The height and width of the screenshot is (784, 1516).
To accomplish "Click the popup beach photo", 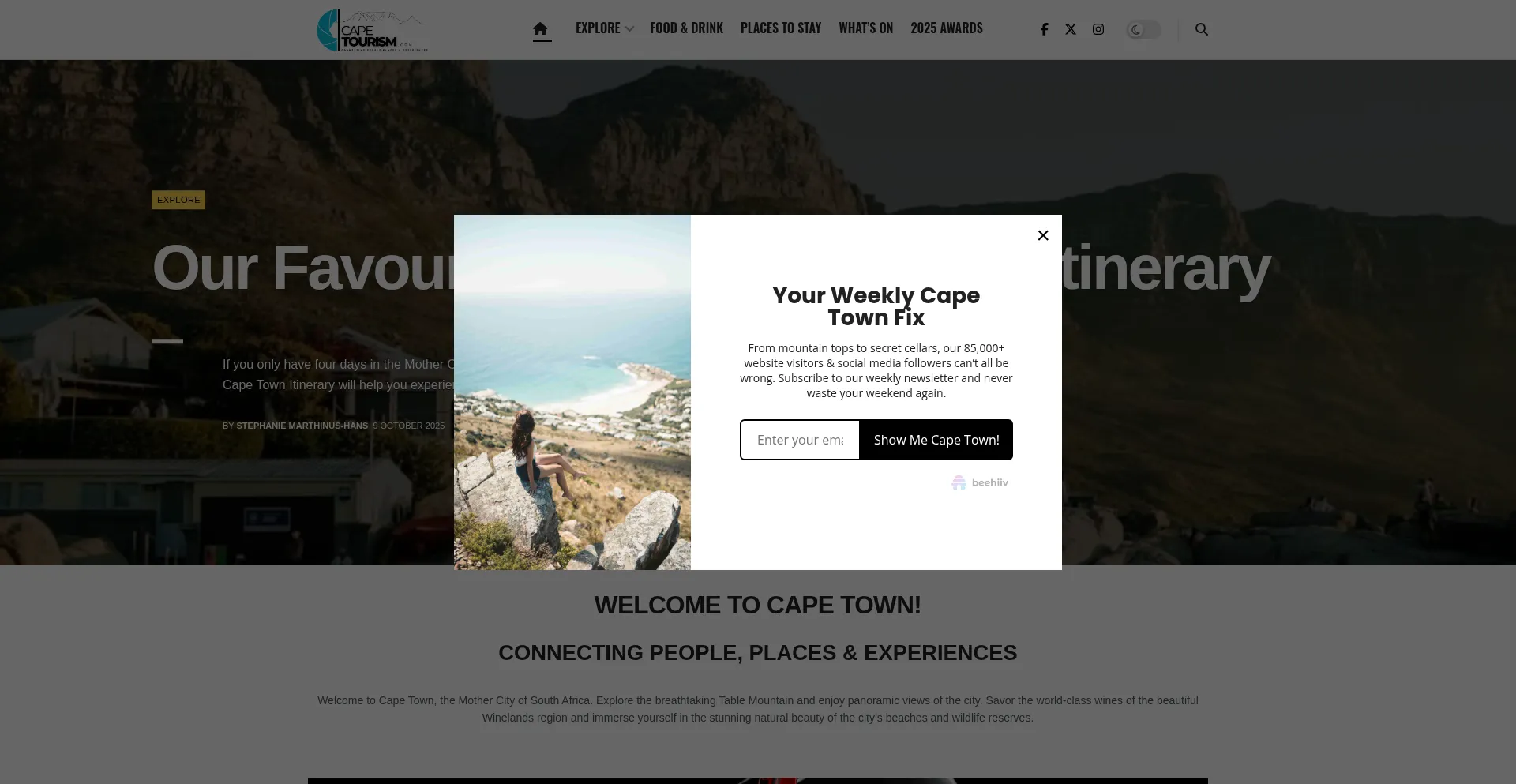I will [x=572, y=392].
